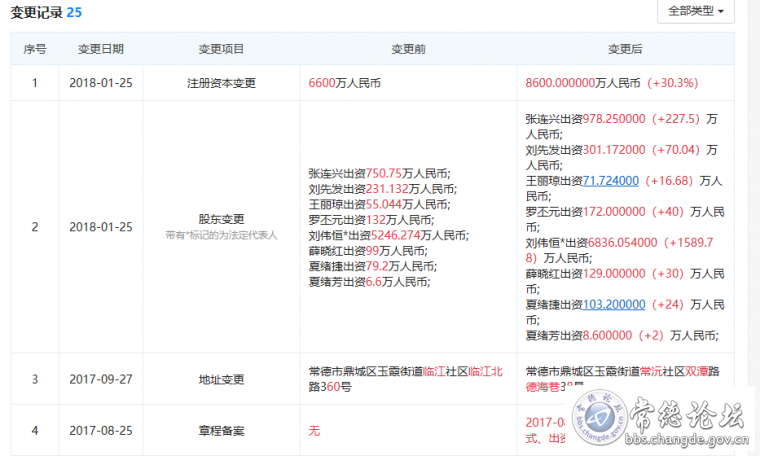760x456 pixels.
Task: Click the 常德论坛 watermark title text
Action: (x=700, y=411)
